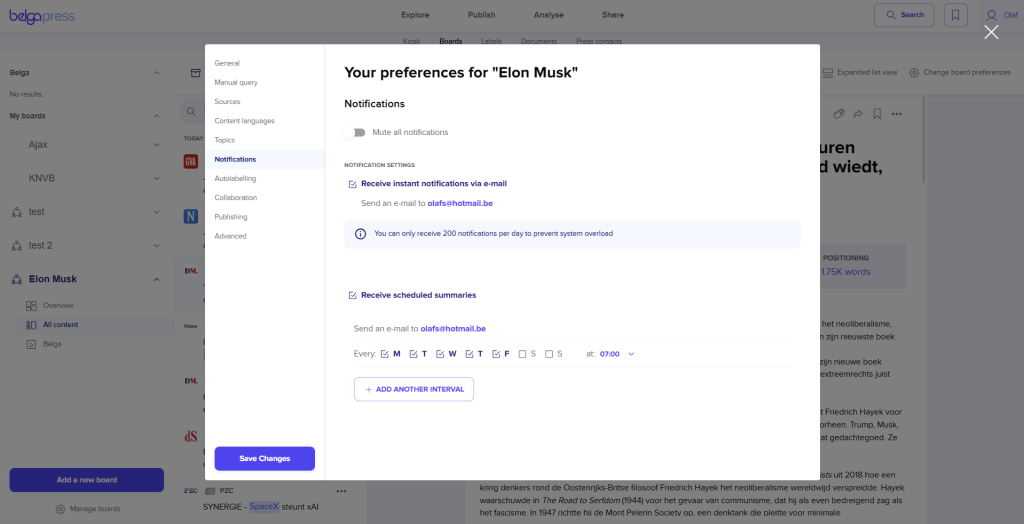This screenshot has height=524, width=1024.
Task: Uncheck Receive scheduled summaries
Action: pyautogui.click(x=352, y=296)
